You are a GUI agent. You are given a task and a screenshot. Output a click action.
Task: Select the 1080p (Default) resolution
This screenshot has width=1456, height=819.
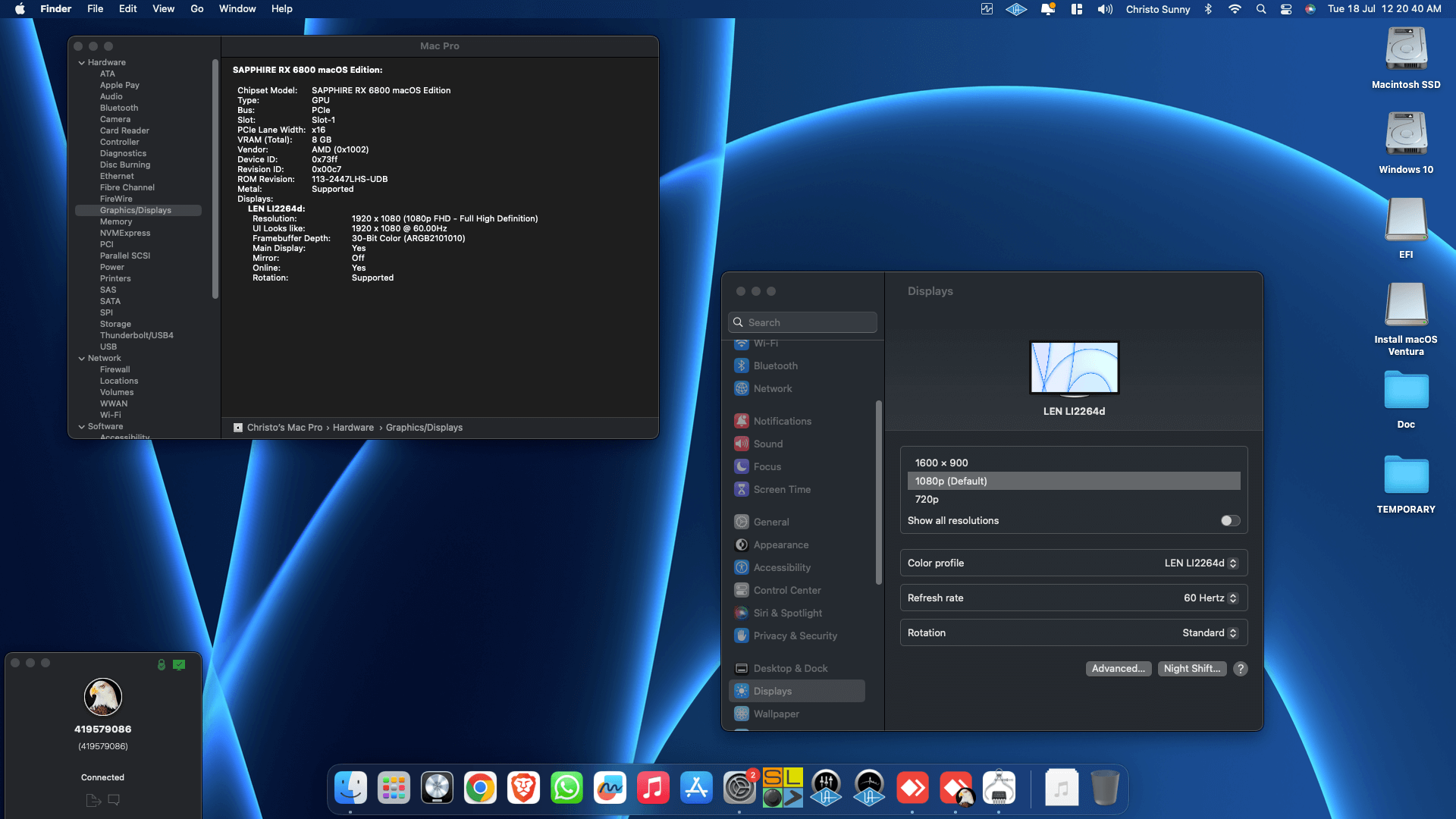point(1074,481)
